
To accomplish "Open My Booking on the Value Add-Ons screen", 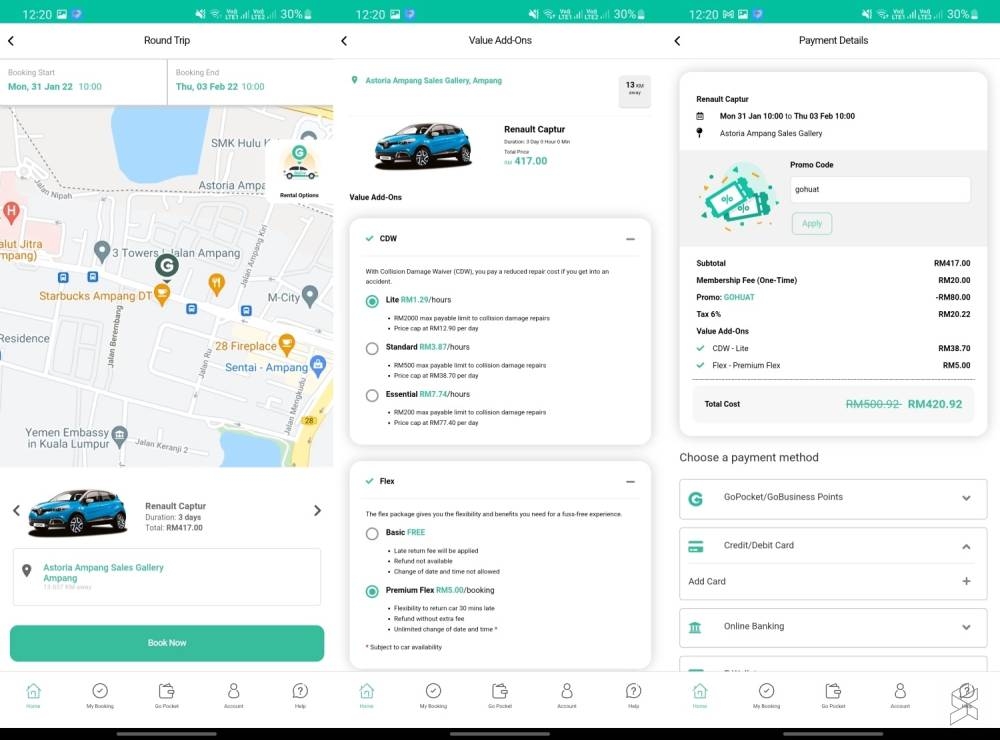I will 433,695.
